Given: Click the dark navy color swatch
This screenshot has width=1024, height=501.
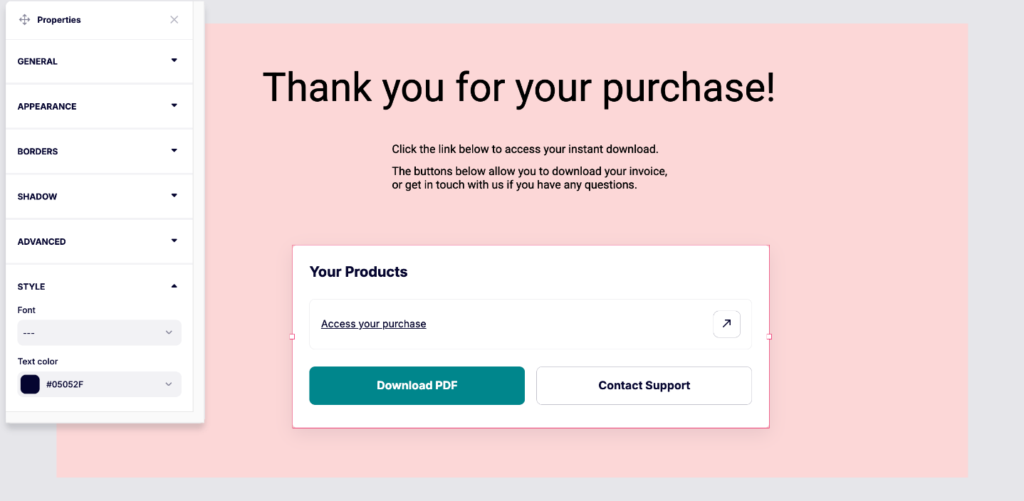Looking at the screenshot, I should pyautogui.click(x=30, y=384).
